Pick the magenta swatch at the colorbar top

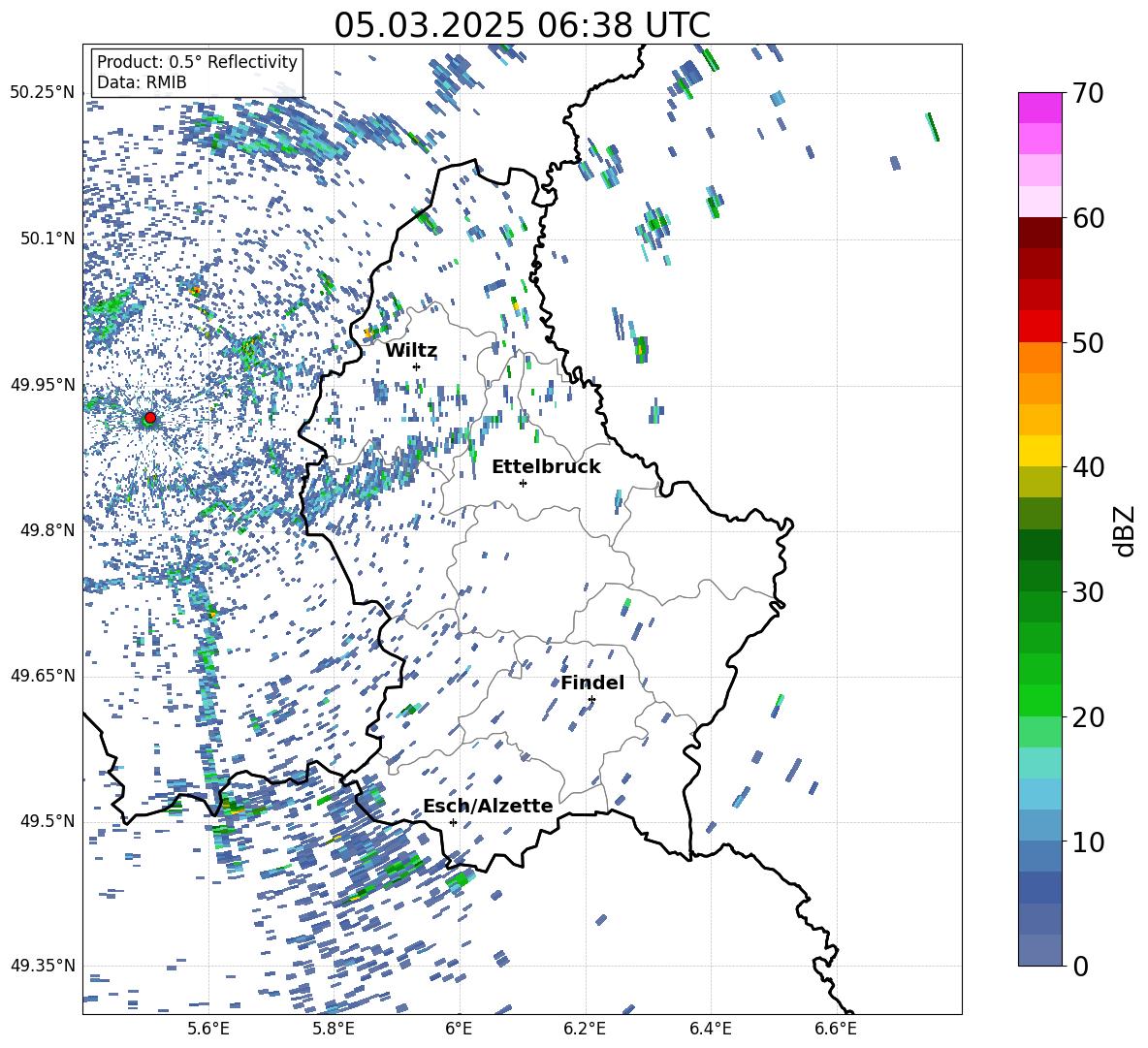(x=1039, y=108)
